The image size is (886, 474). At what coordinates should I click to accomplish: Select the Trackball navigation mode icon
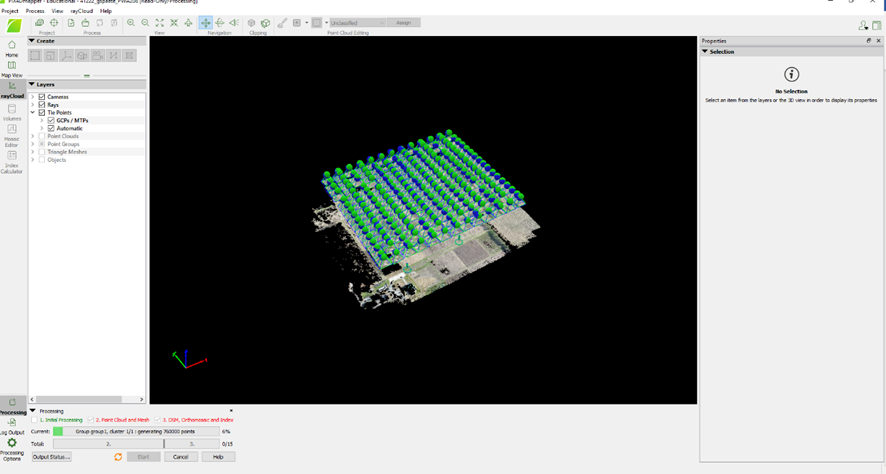click(220, 23)
